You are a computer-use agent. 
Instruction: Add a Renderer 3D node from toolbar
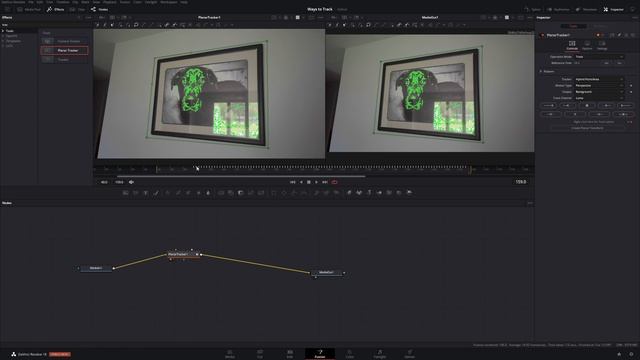tap(409, 193)
